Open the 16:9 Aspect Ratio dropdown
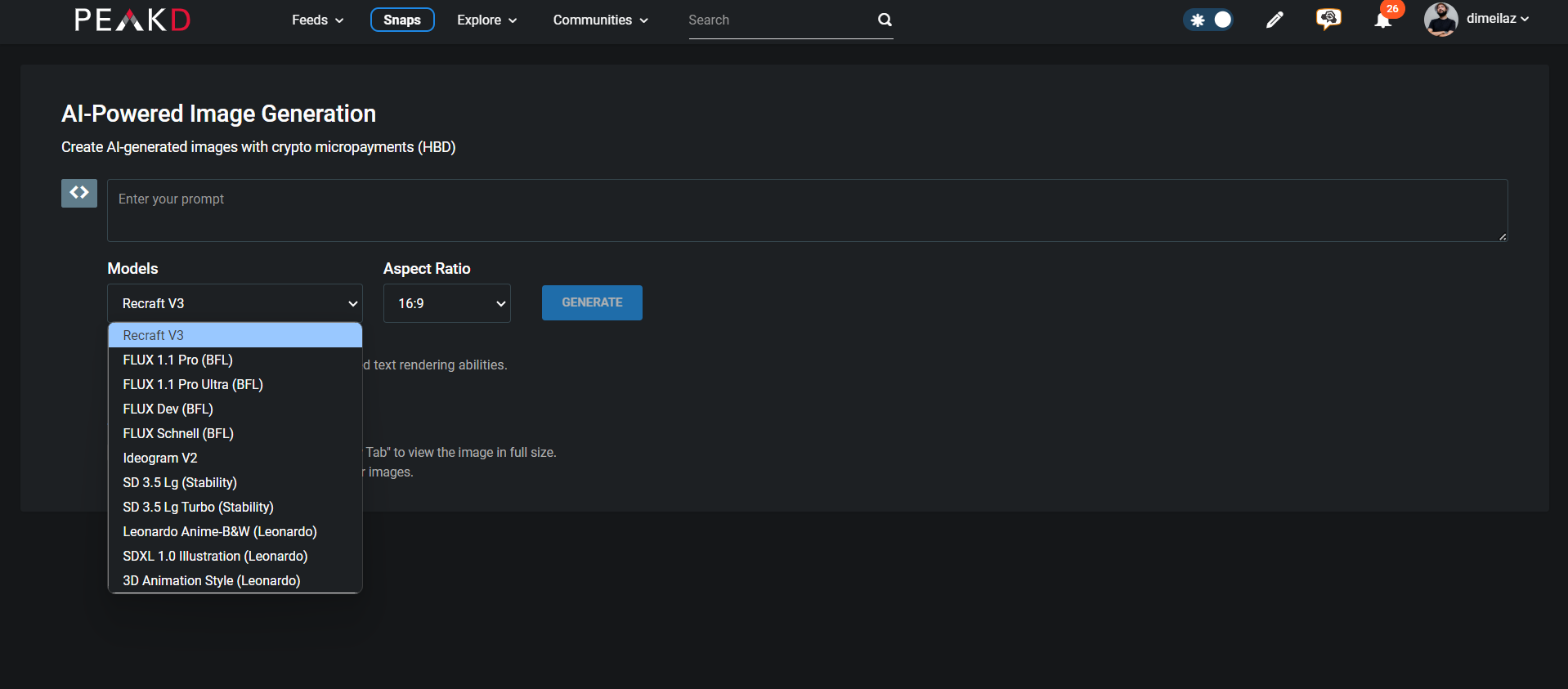The image size is (1568, 689). [447, 303]
